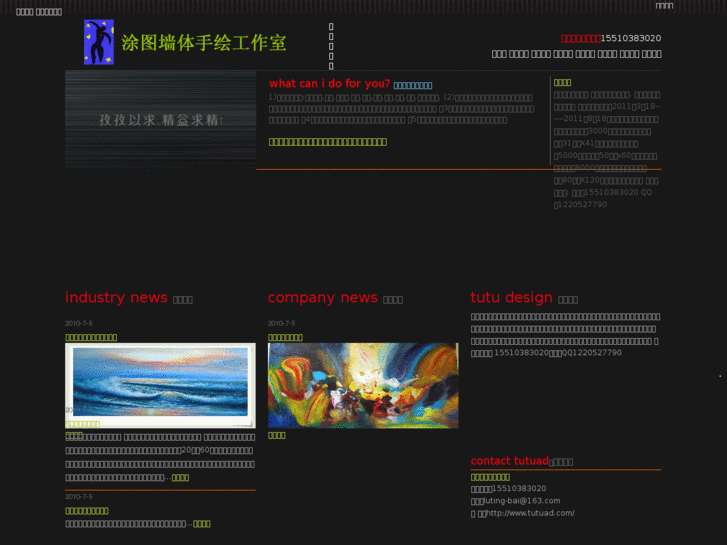Click the 'contact tutuad' heading
727x545 pixels.
click(x=510, y=461)
